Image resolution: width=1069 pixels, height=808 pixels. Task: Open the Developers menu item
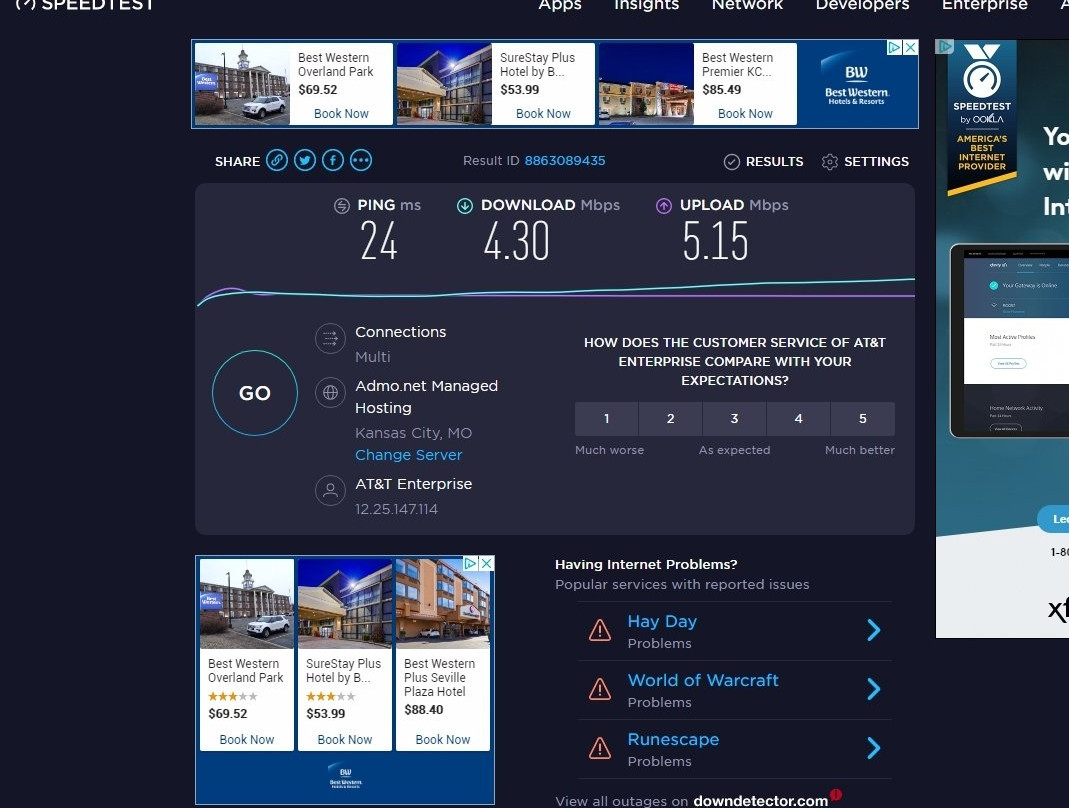862,6
